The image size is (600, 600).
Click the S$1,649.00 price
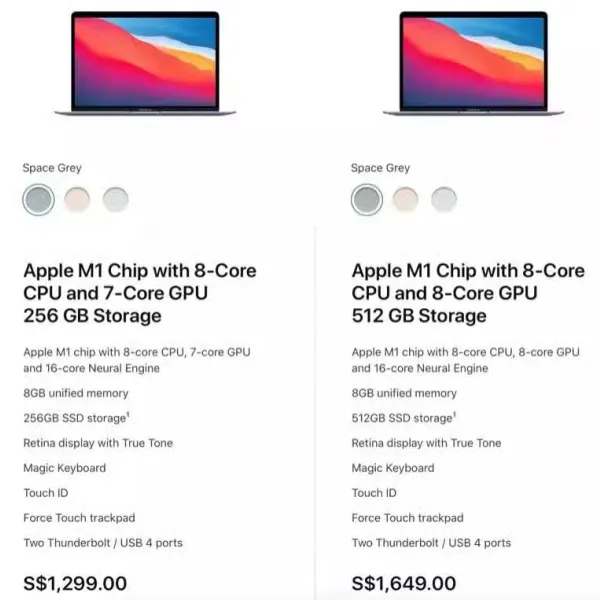[404, 584]
